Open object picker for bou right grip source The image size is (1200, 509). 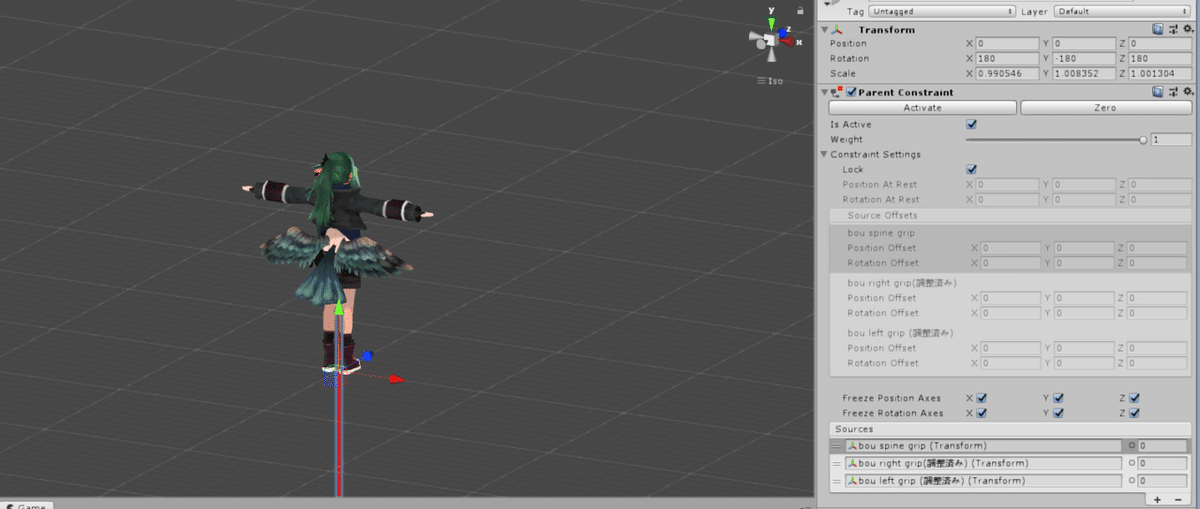click(1131, 464)
